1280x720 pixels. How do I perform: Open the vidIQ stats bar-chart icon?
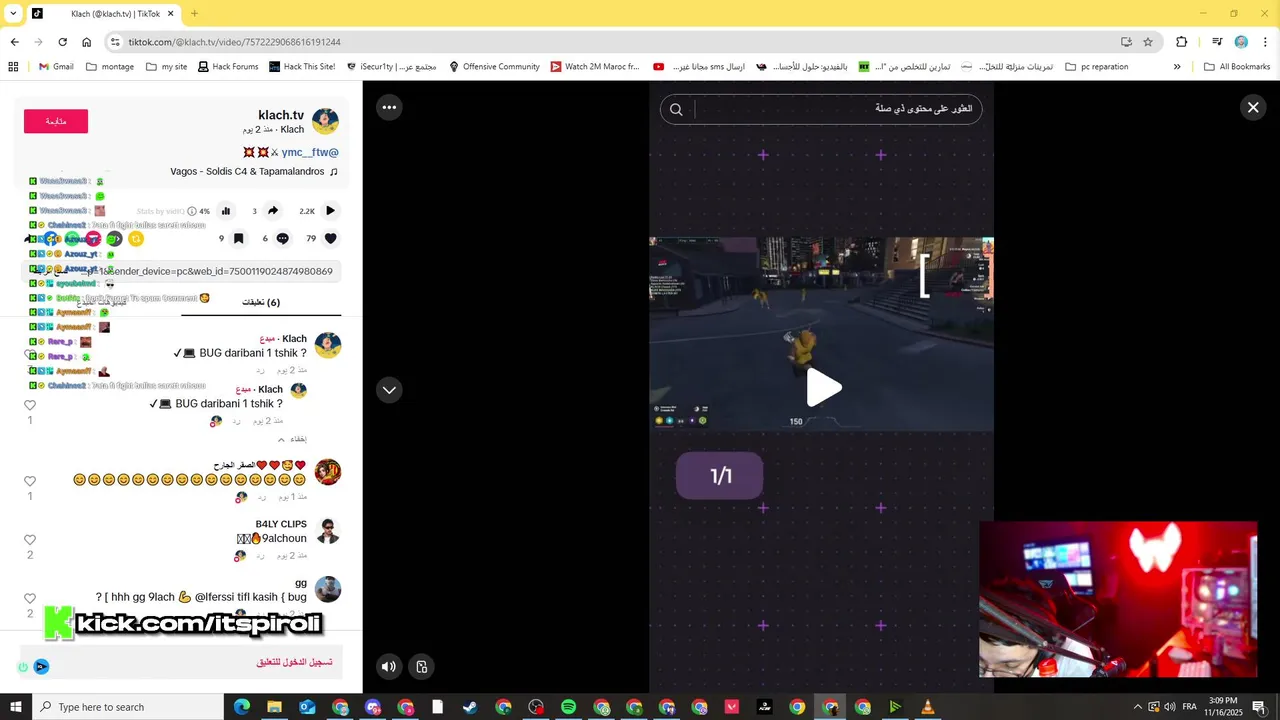pos(226,211)
